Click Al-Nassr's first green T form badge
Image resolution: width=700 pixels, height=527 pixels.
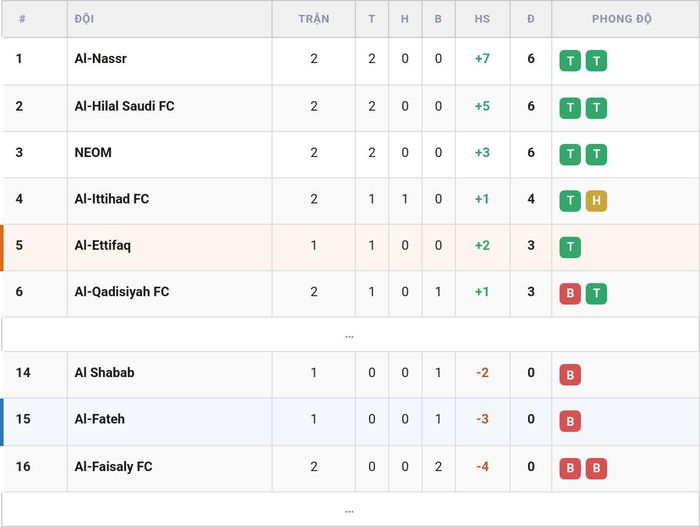[x=570, y=61]
